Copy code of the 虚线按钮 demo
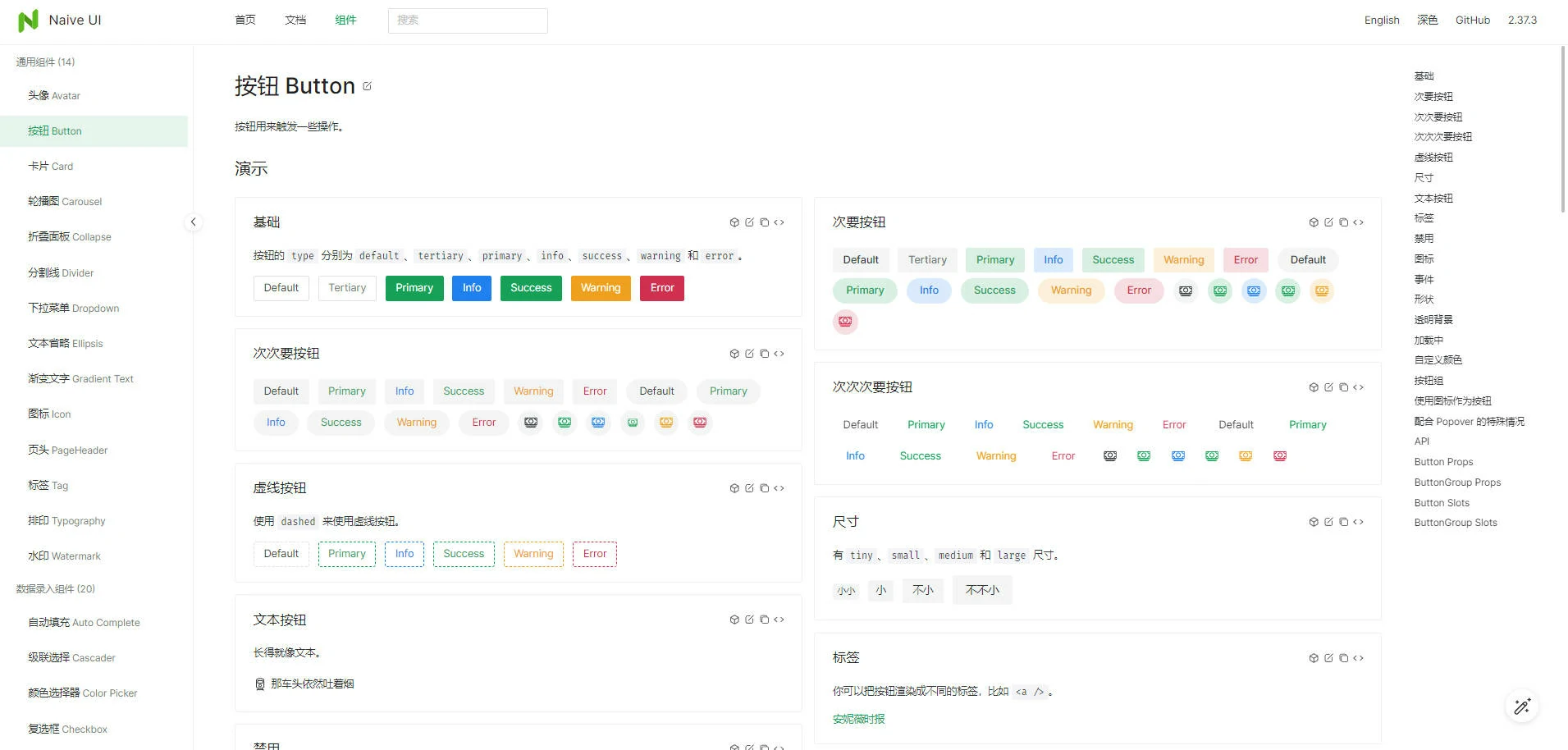 [x=764, y=487]
